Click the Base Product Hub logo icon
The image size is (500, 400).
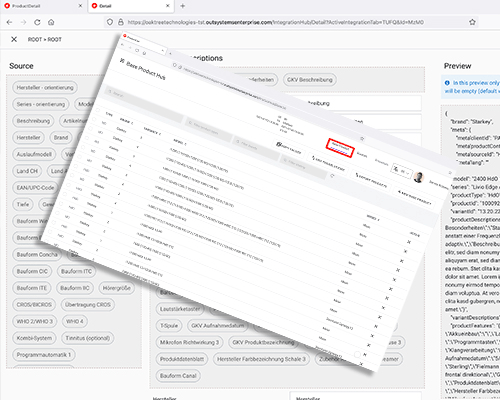(122, 60)
